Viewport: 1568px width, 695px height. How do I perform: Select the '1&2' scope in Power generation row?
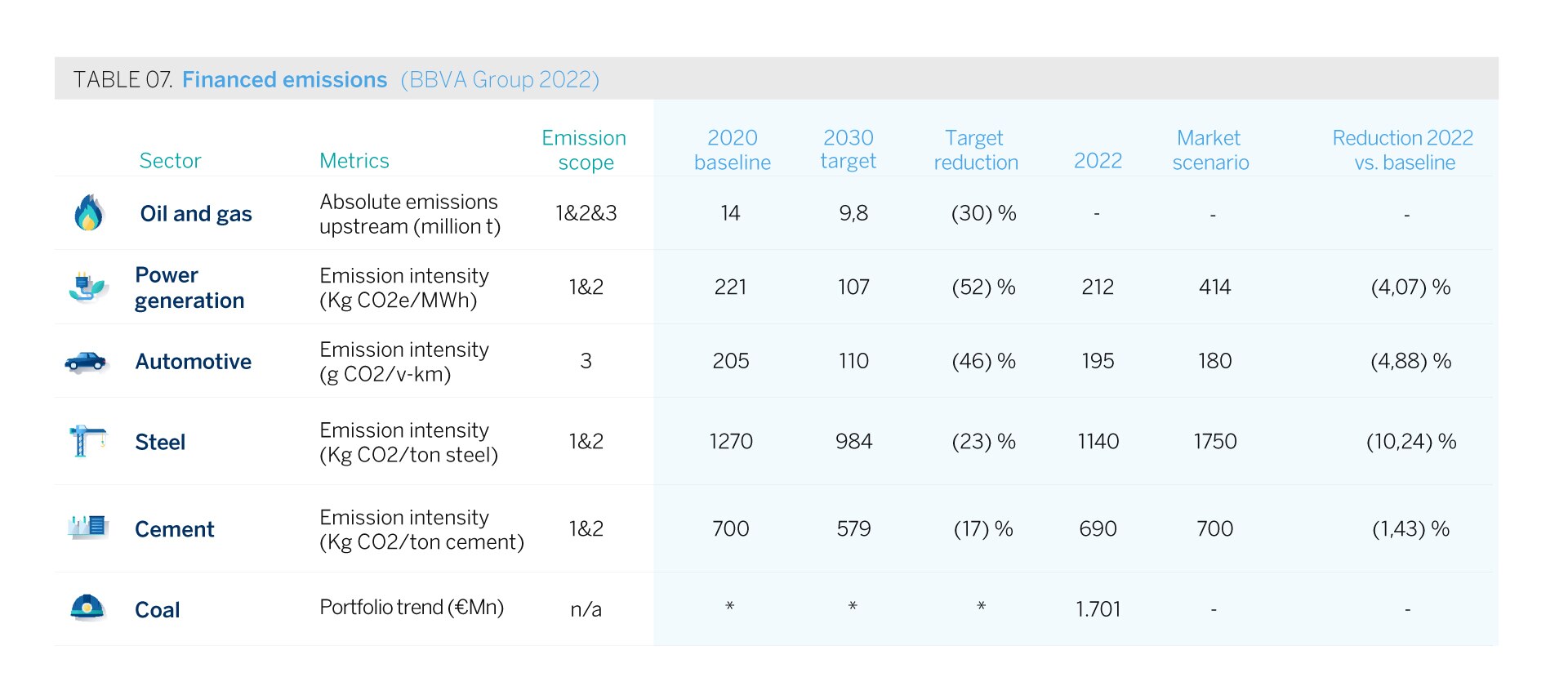coord(586,287)
